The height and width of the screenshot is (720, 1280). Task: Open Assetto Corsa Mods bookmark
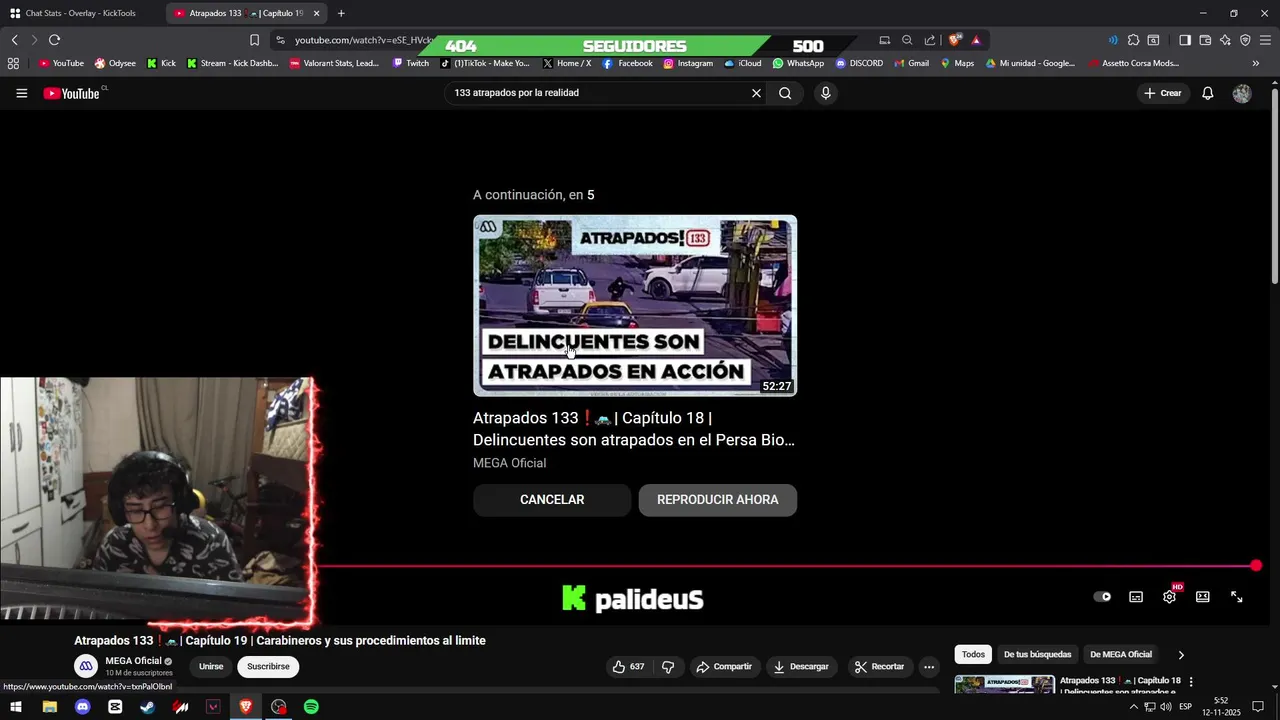pos(1133,63)
